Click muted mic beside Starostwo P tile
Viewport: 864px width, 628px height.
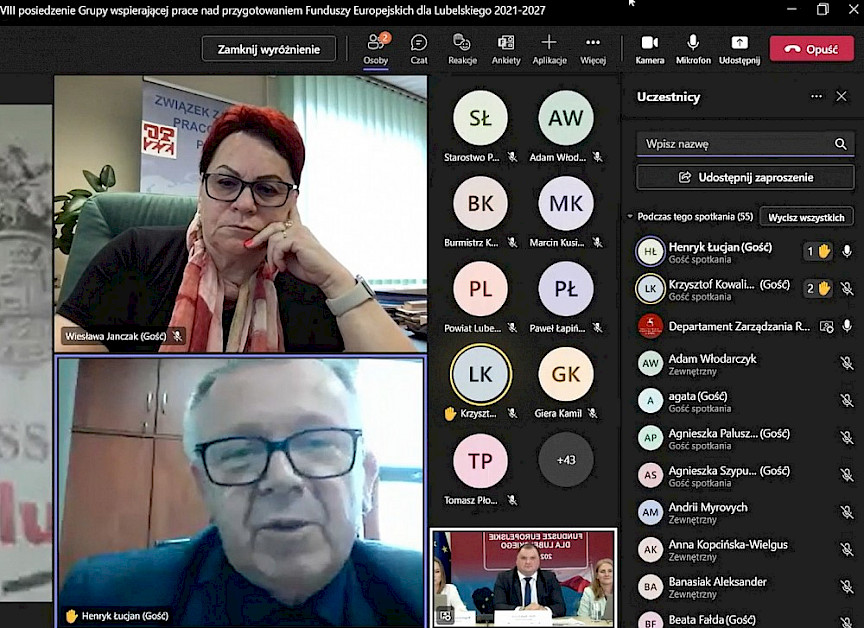coord(512,157)
